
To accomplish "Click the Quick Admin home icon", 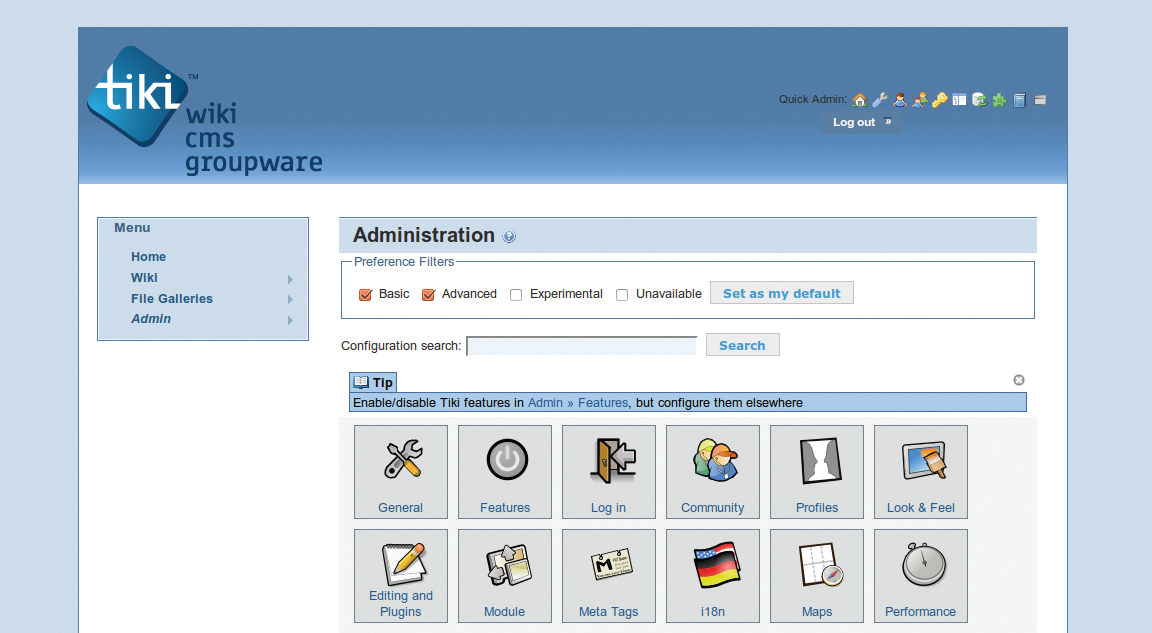I will [859, 100].
